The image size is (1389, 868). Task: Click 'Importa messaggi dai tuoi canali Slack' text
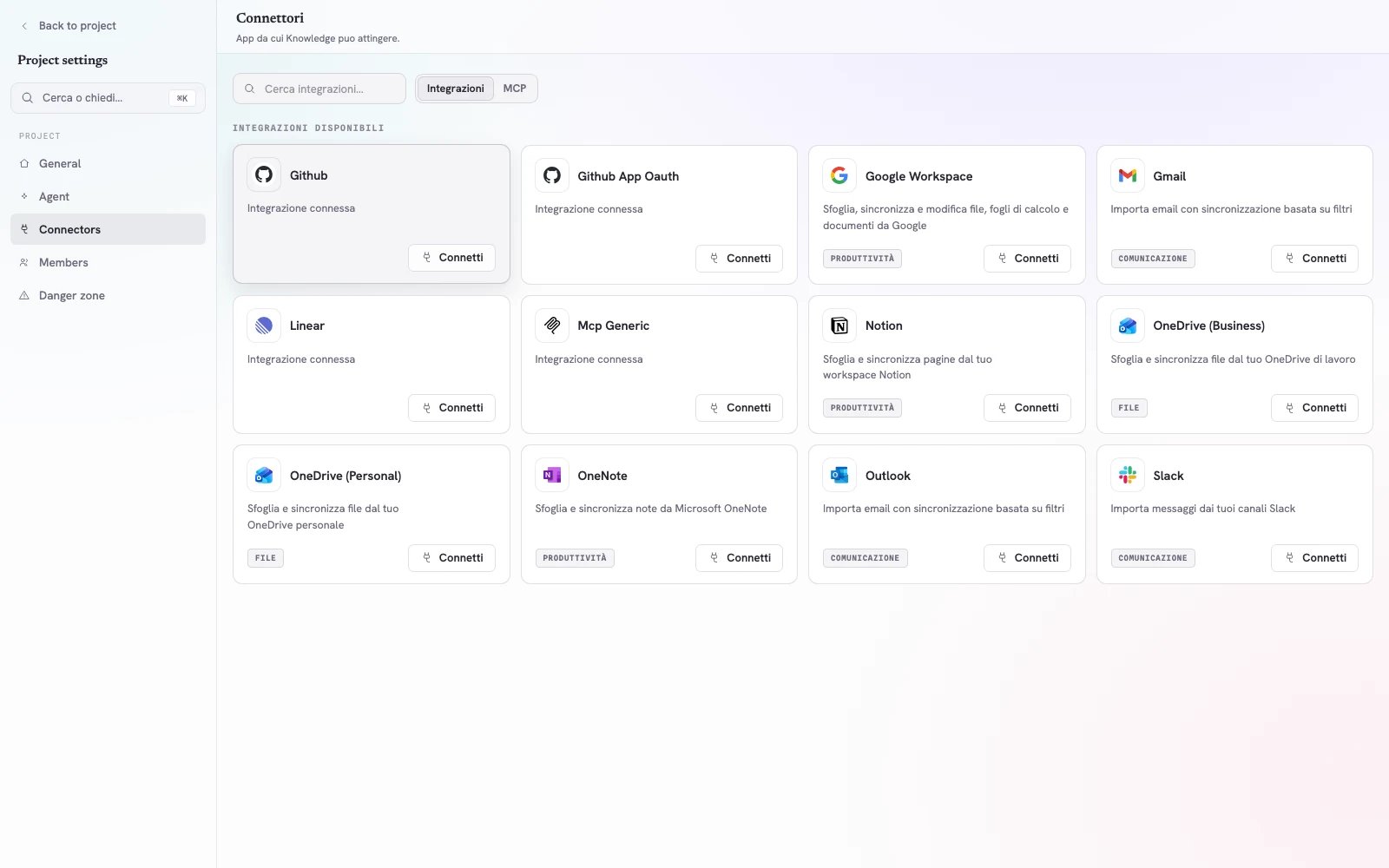(x=1202, y=509)
